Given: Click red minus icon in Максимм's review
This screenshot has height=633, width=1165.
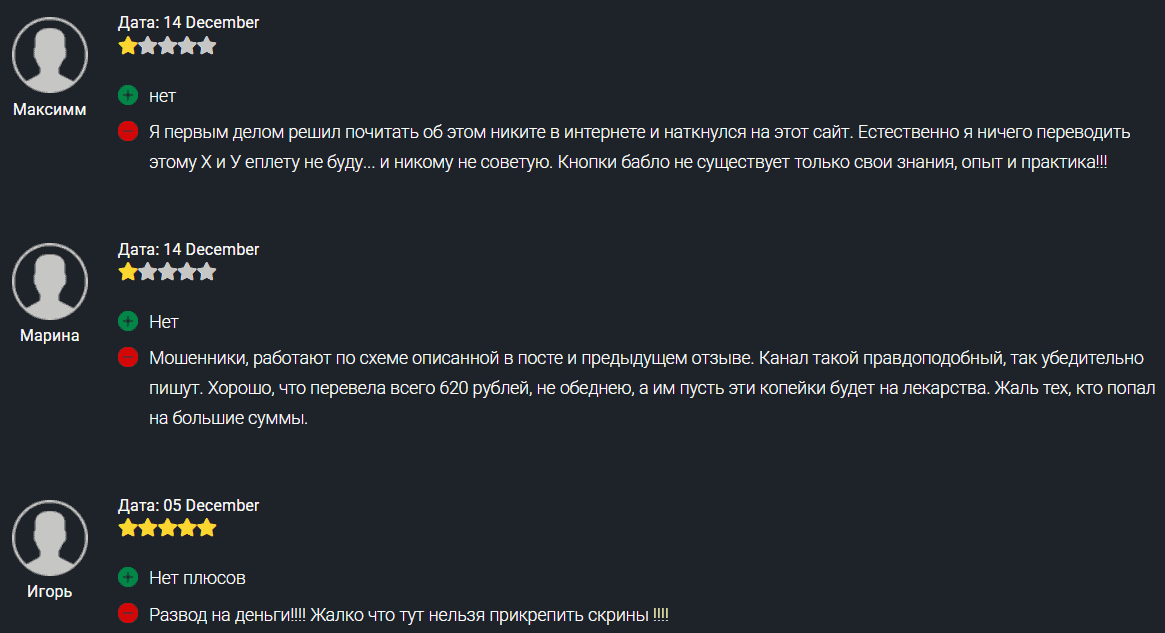Looking at the screenshot, I should (x=128, y=131).
